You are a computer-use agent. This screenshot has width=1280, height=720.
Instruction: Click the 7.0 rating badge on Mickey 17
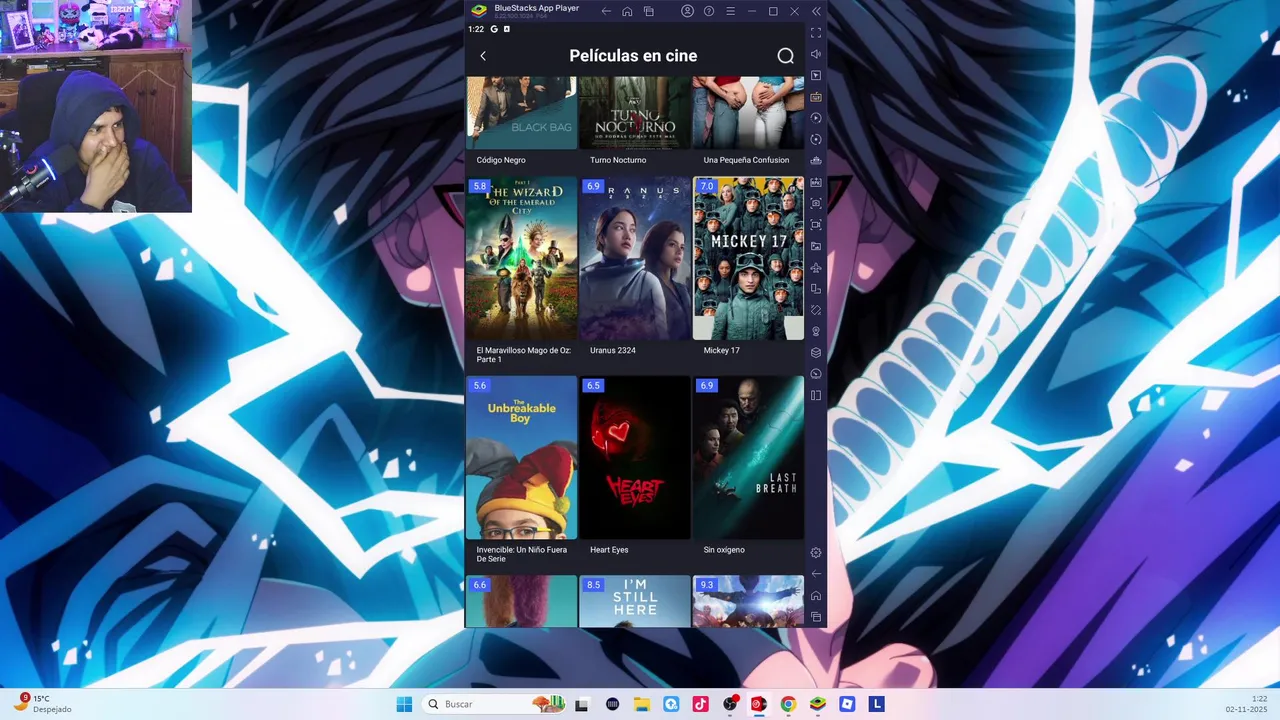pyautogui.click(x=706, y=186)
